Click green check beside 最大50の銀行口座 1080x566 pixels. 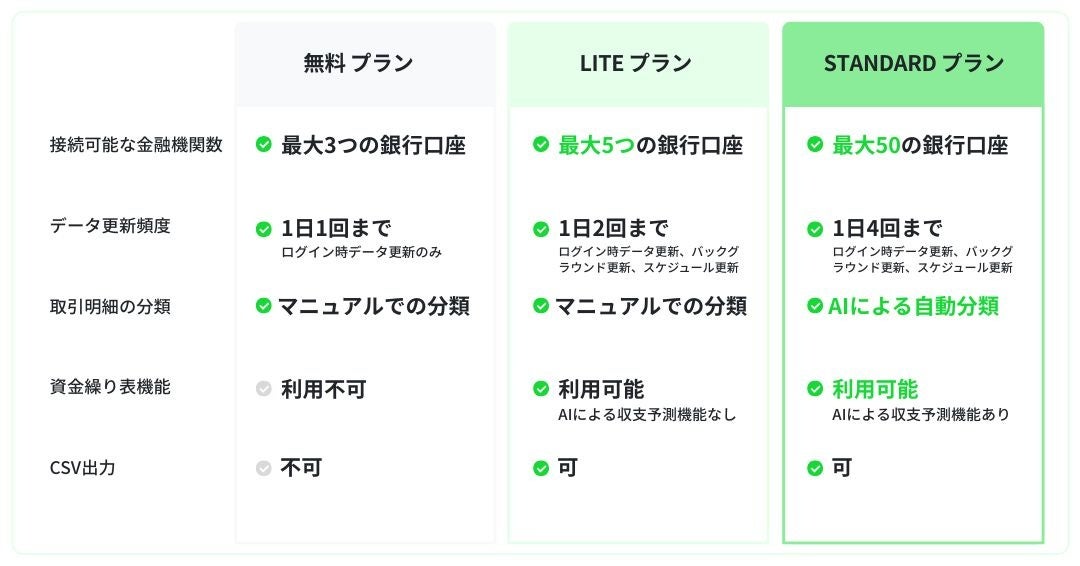815,144
